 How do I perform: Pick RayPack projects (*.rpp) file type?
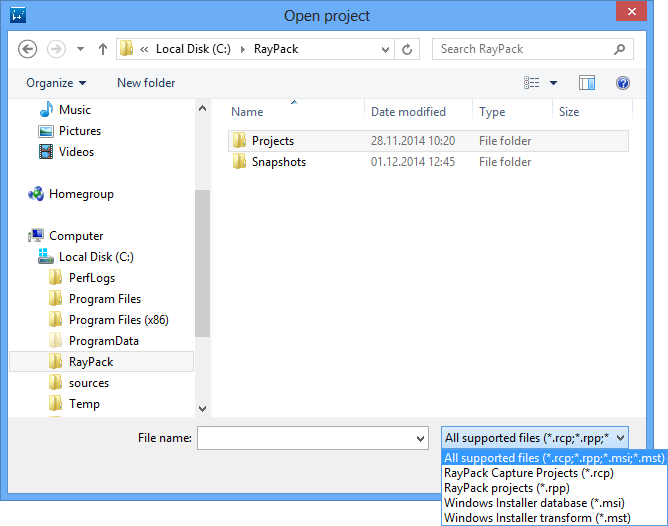(x=507, y=488)
